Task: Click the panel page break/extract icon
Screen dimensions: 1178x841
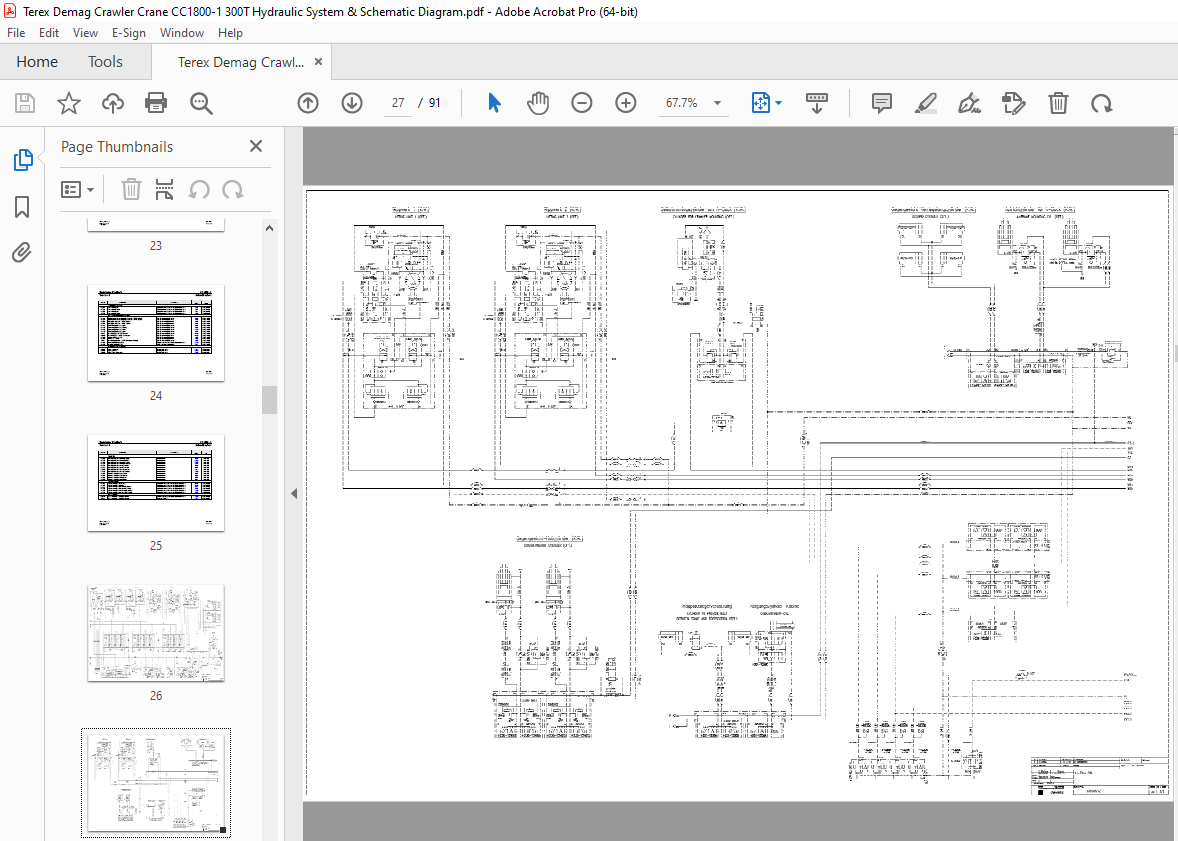Action: pos(165,189)
